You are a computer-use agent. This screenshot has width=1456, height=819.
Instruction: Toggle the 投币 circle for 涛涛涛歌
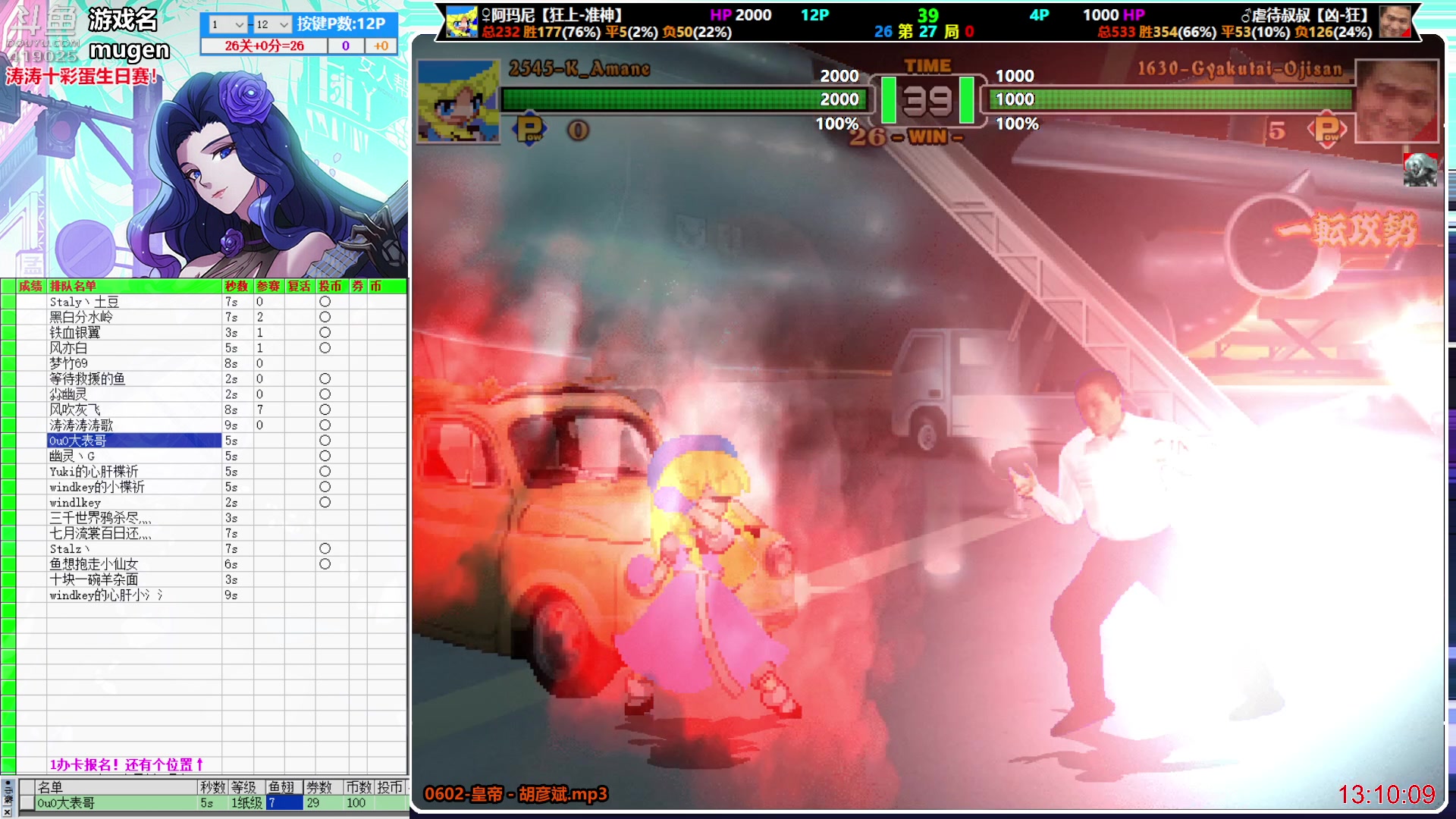325,425
